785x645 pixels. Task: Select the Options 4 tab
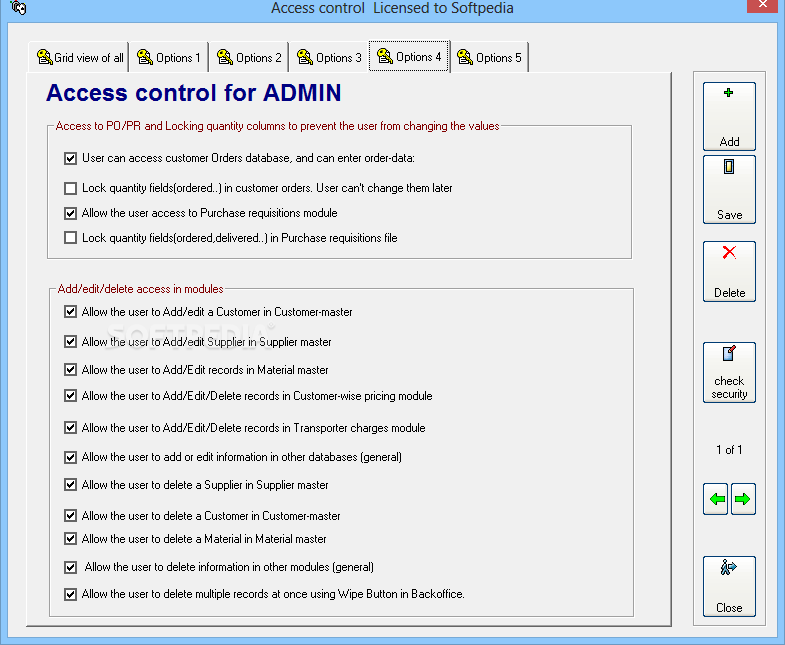tap(409, 57)
